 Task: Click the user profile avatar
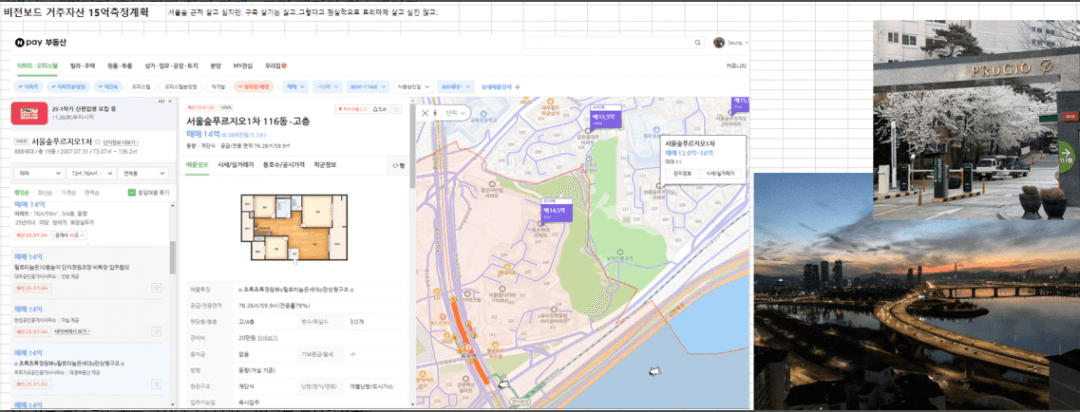pyautogui.click(x=719, y=42)
